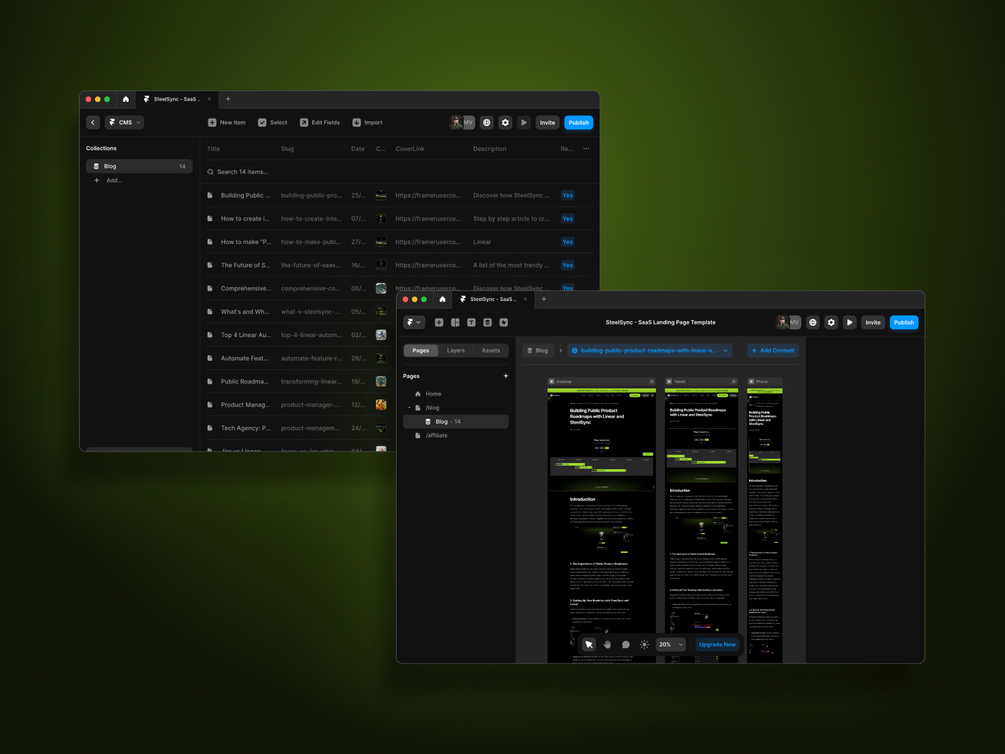Click Publish in the CMS window

(578, 122)
